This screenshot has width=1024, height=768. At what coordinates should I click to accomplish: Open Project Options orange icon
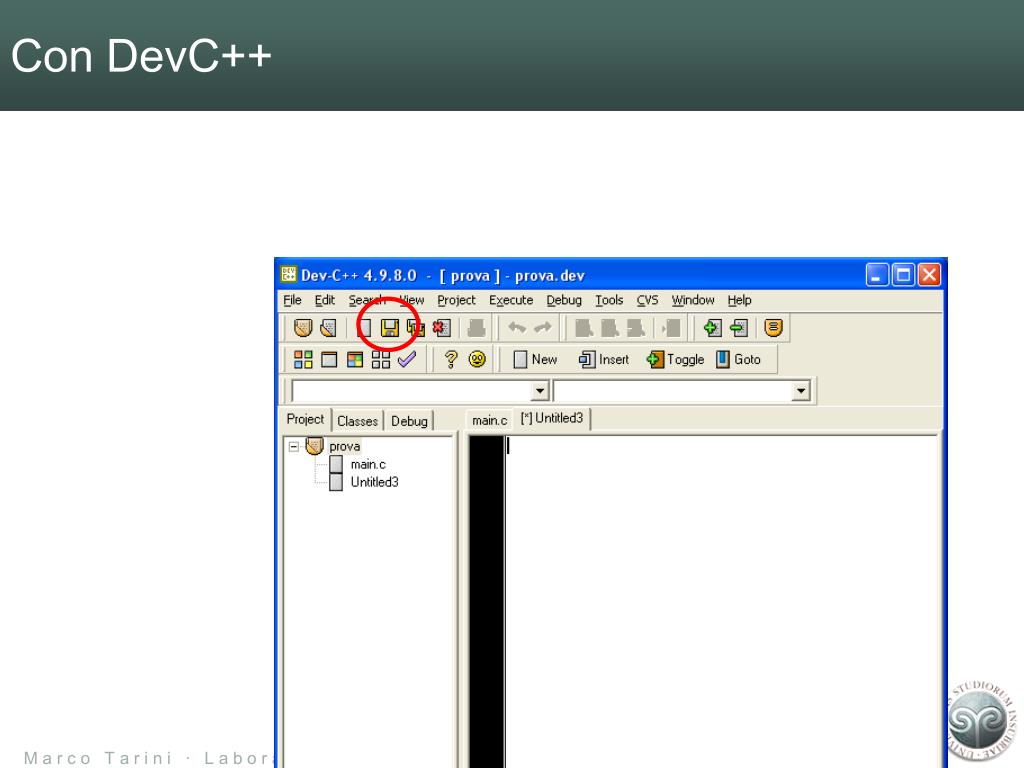coord(773,327)
